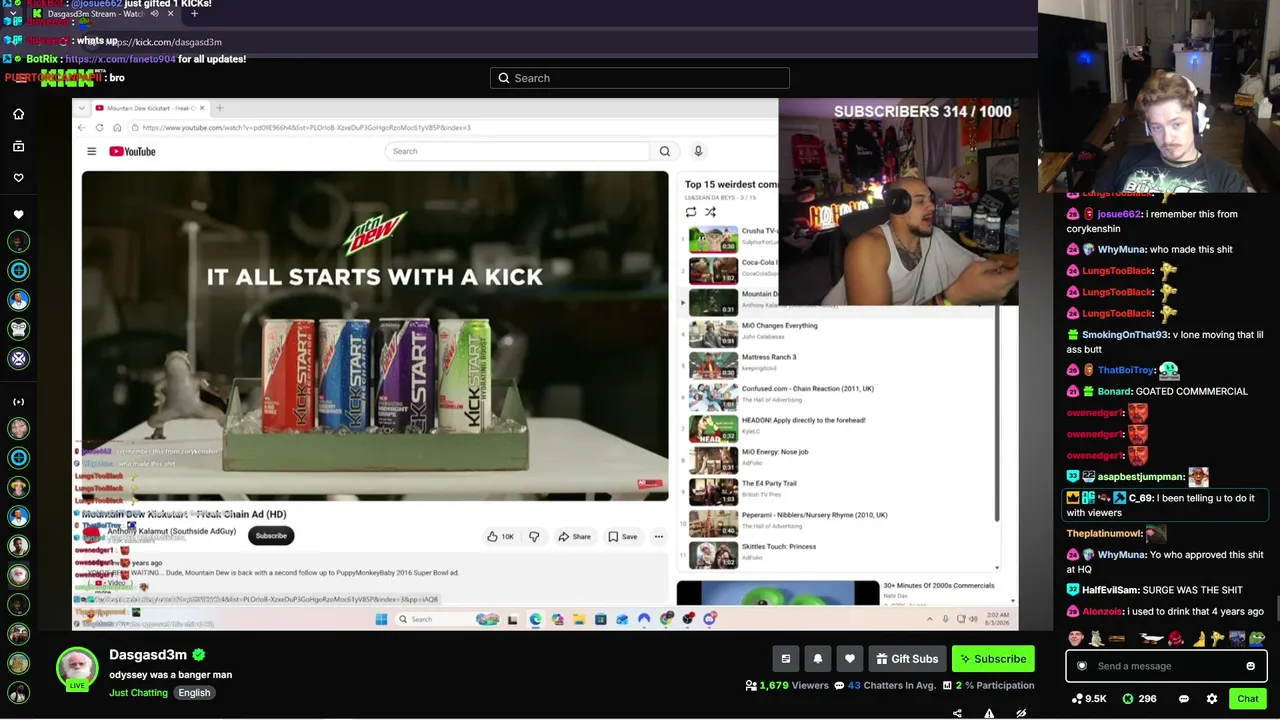Click the black YouTube Subscribe button
This screenshot has height=720, width=1280.
click(271, 536)
